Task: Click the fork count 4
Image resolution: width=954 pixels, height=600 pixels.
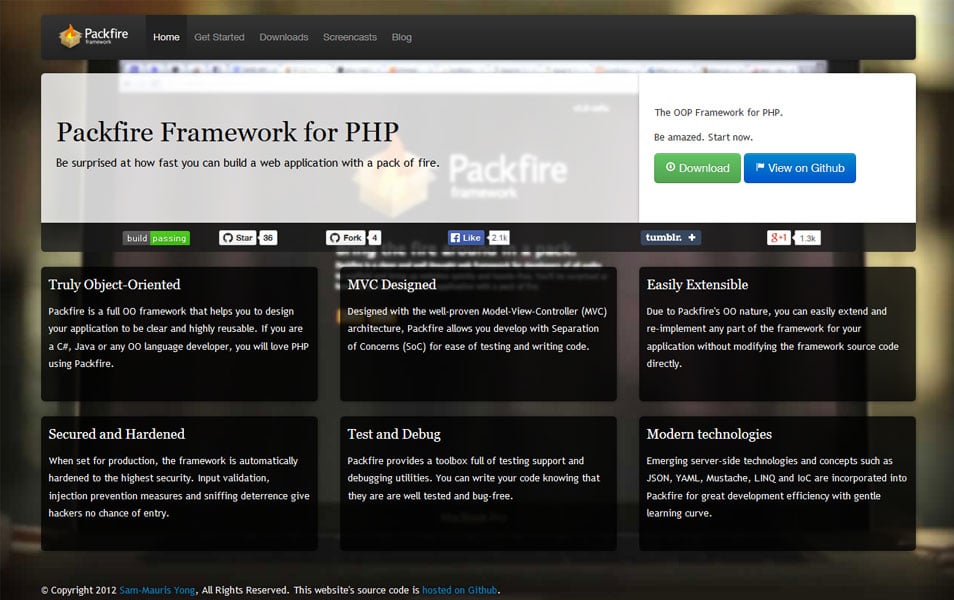Action: click(375, 237)
